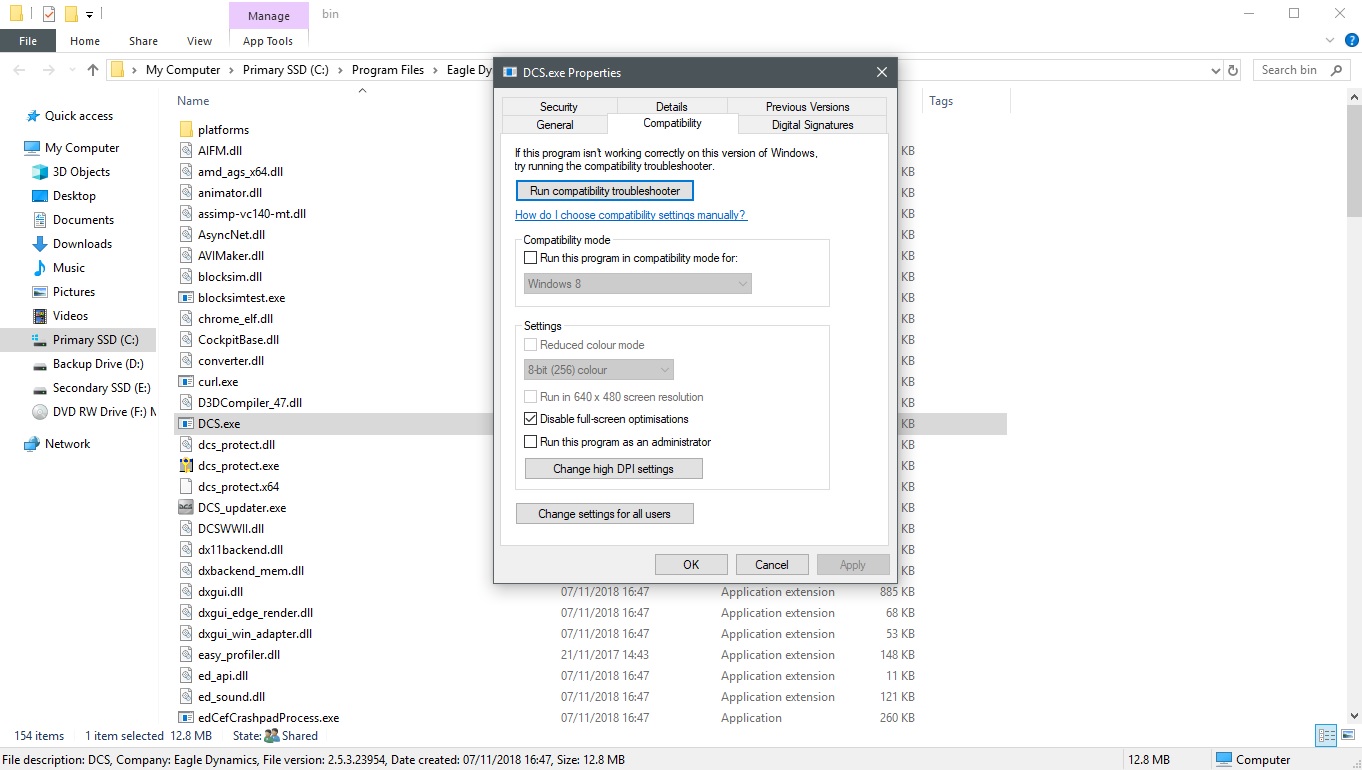The width and height of the screenshot is (1362, 770).
Task: Open the 8-bit (256) colour dropdown
Action: 599,370
